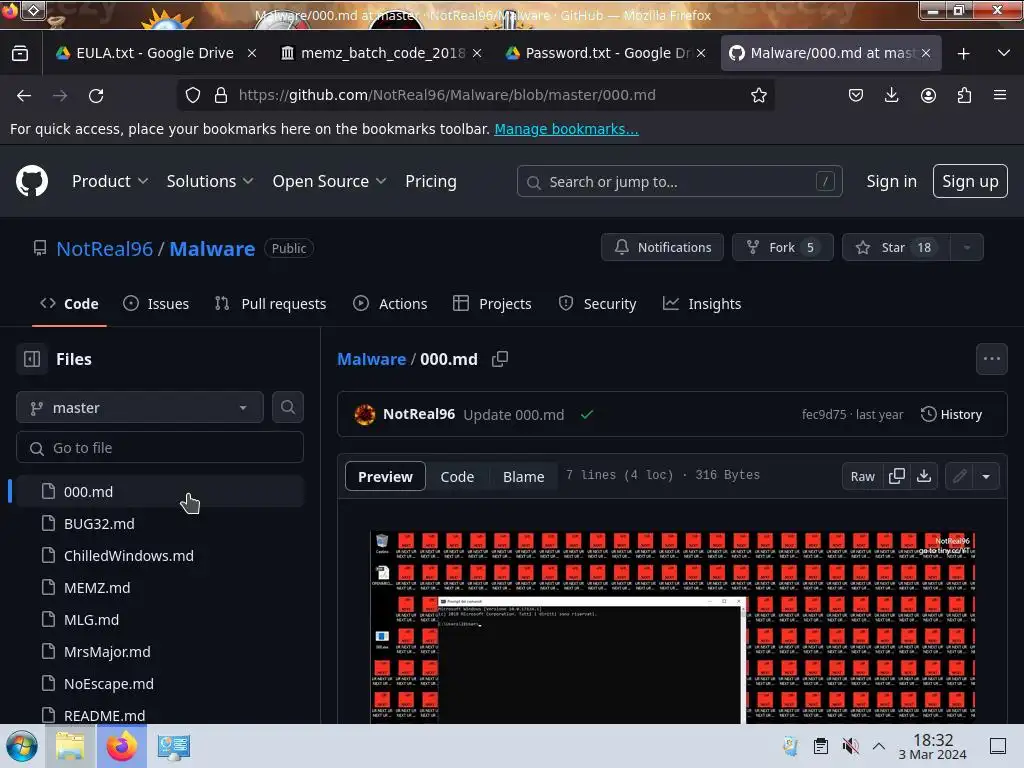
Task: Expand the Product navigation dropdown
Action: pos(110,181)
